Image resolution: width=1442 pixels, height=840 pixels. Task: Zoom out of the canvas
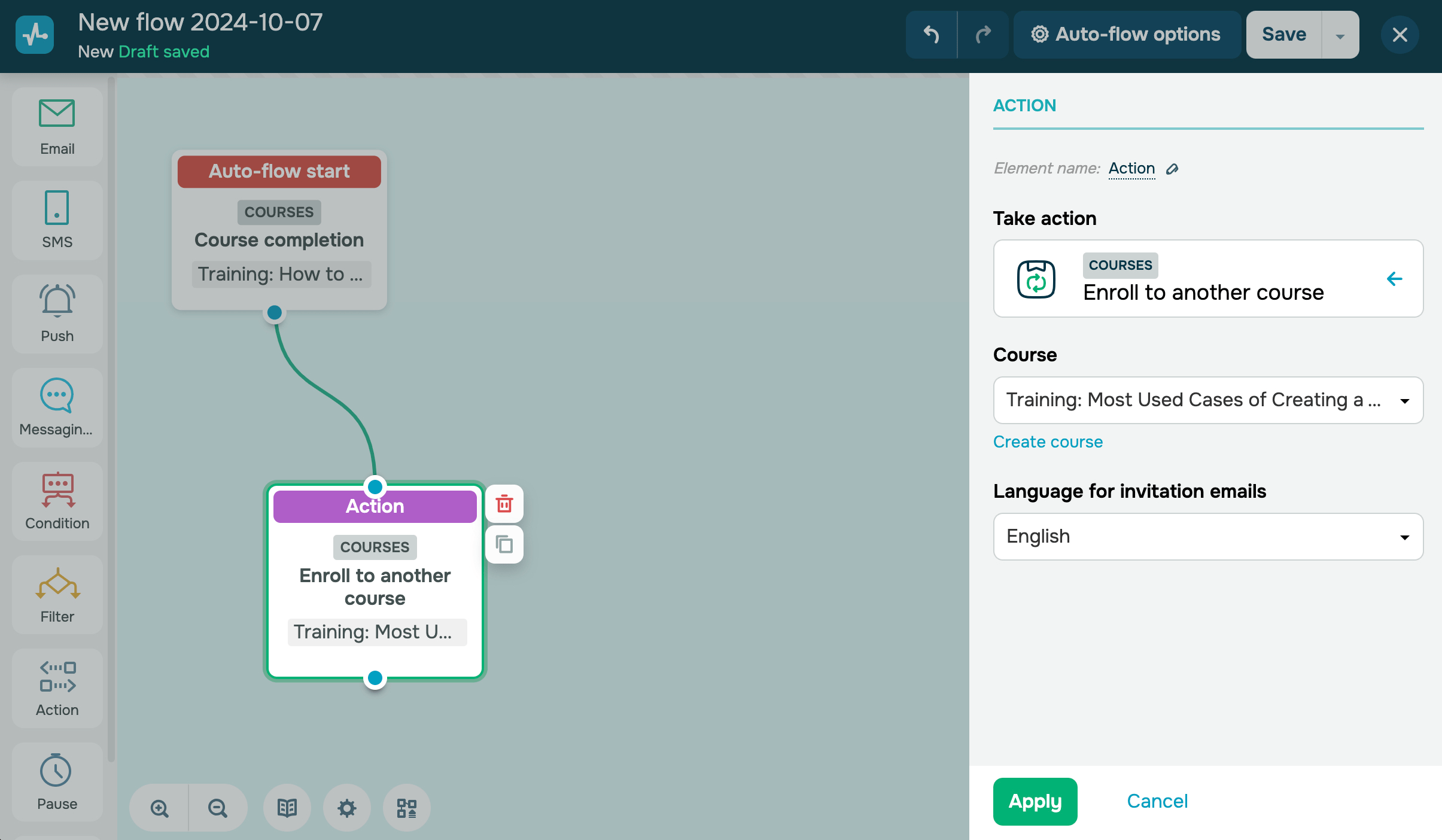(x=218, y=808)
